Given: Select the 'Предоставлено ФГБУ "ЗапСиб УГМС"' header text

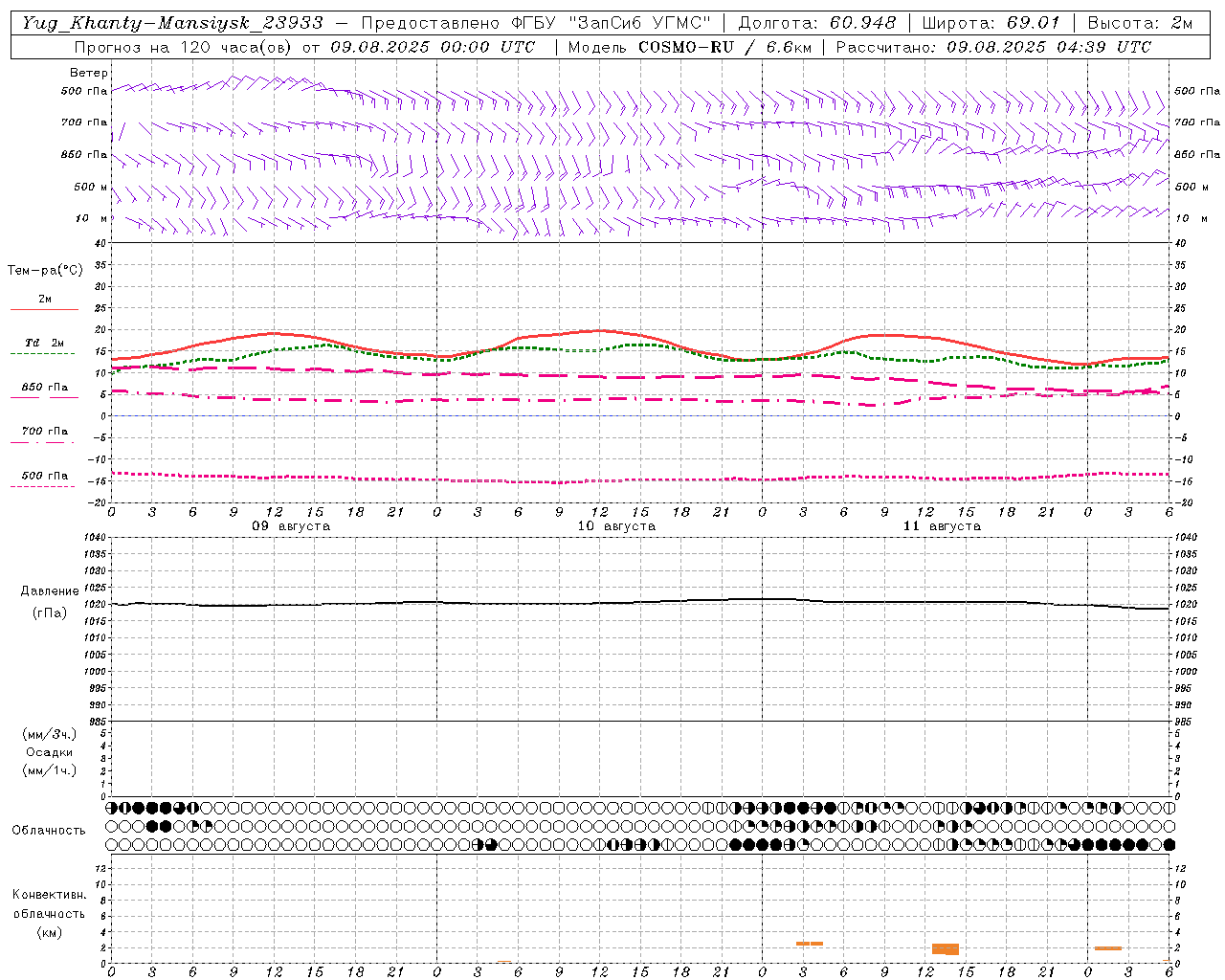Looking at the screenshot, I should click(x=536, y=23).
